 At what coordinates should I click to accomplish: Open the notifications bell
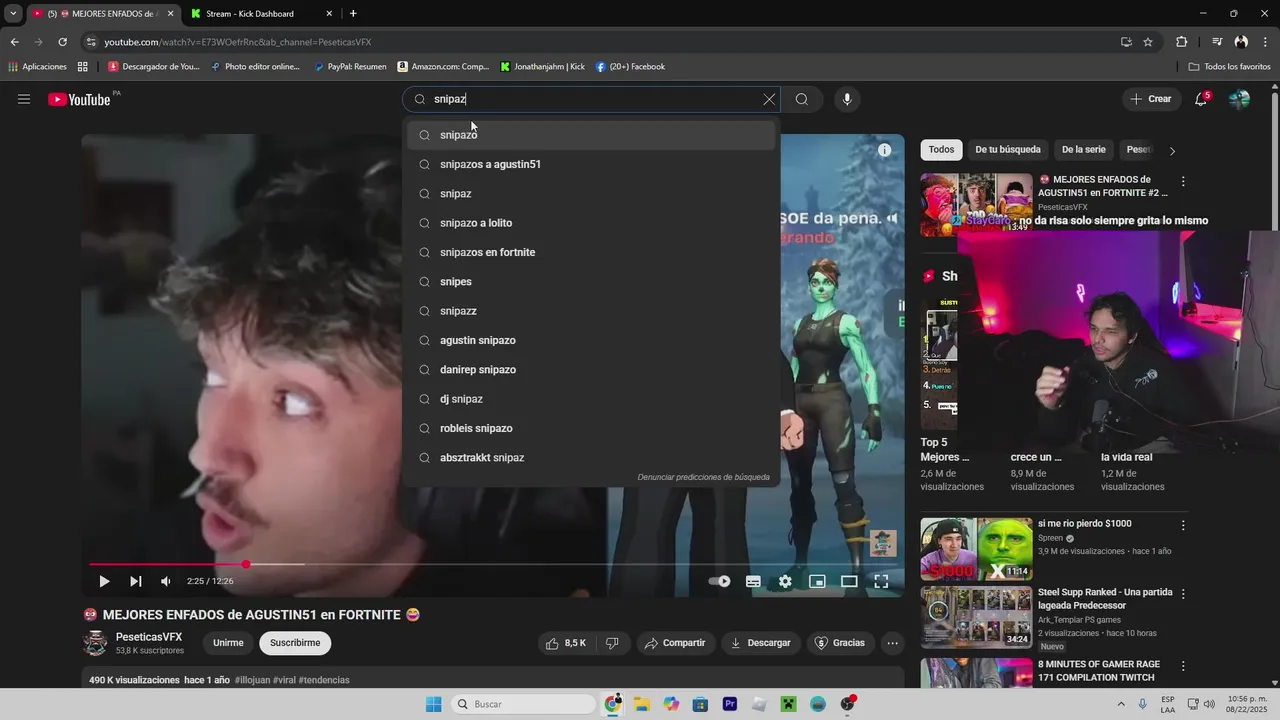tap(1201, 99)
